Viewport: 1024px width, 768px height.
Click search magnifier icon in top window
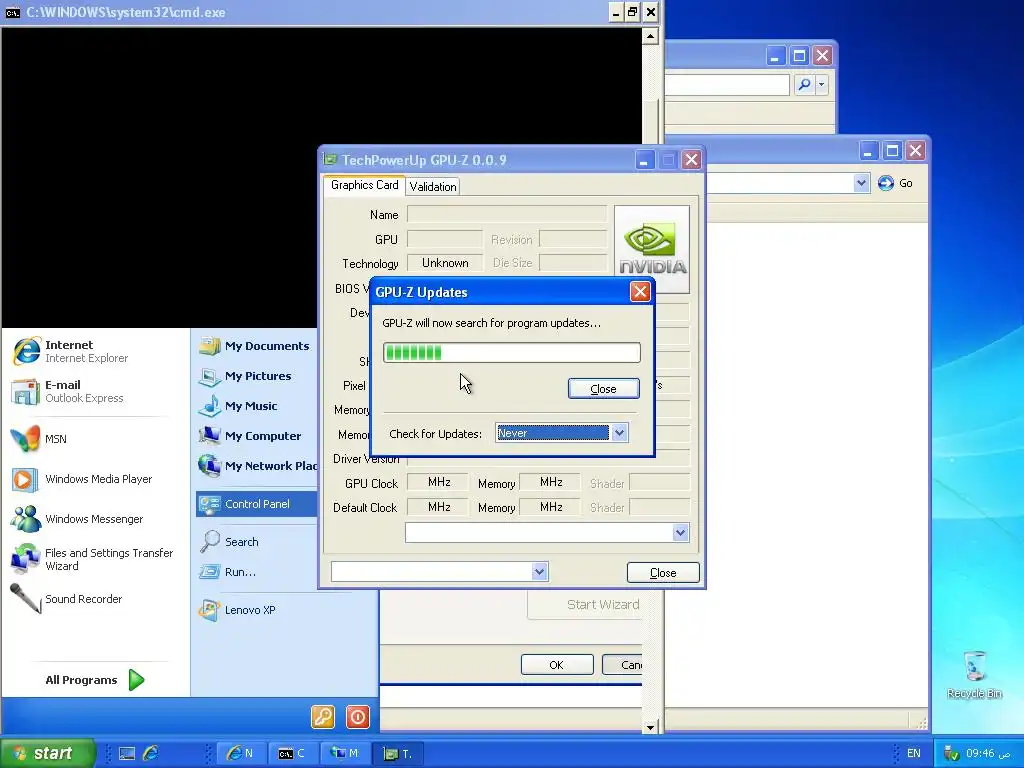point(804,84)
